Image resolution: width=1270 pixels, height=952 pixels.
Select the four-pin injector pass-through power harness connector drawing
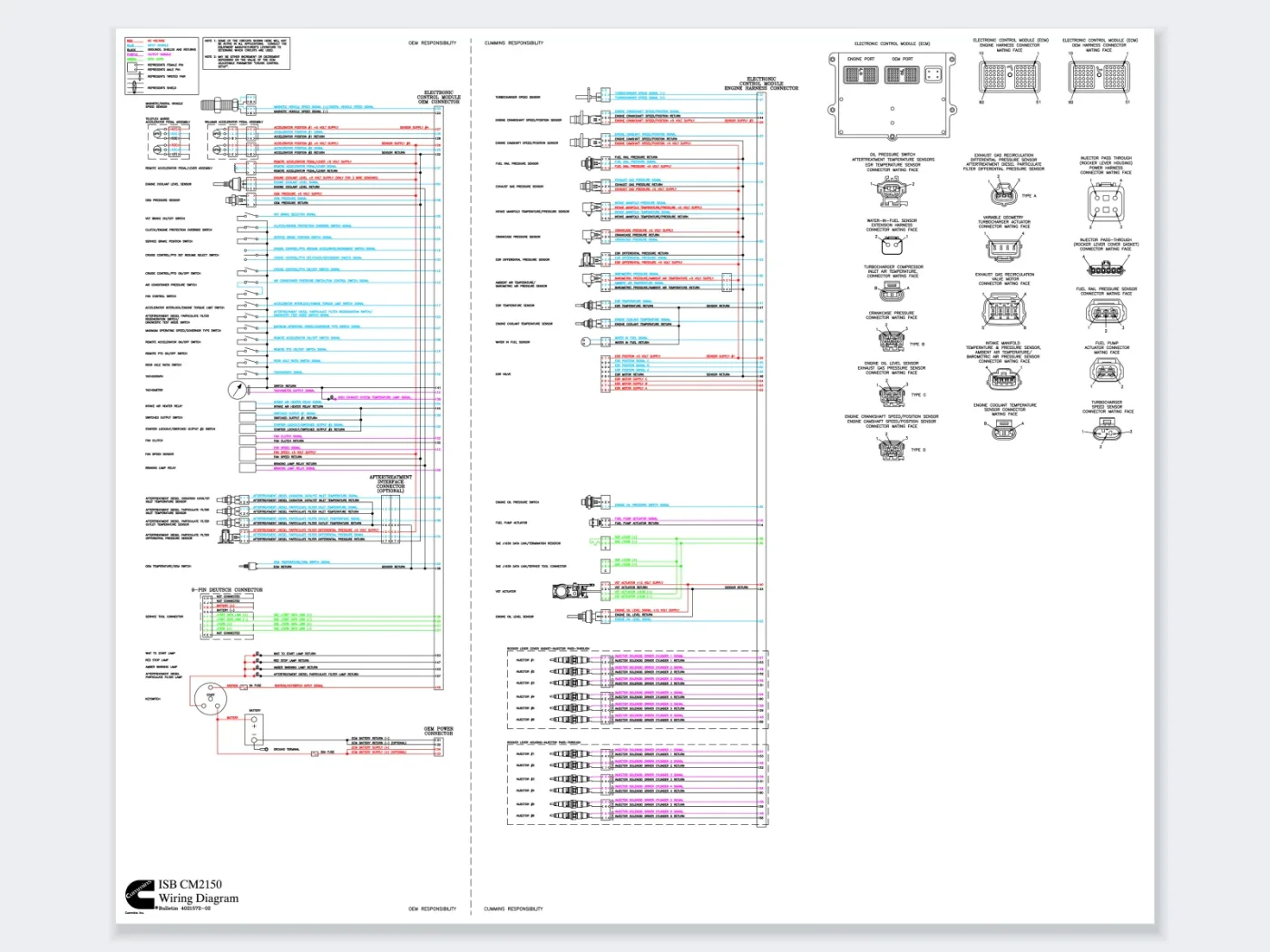[x=1106, y=200]
